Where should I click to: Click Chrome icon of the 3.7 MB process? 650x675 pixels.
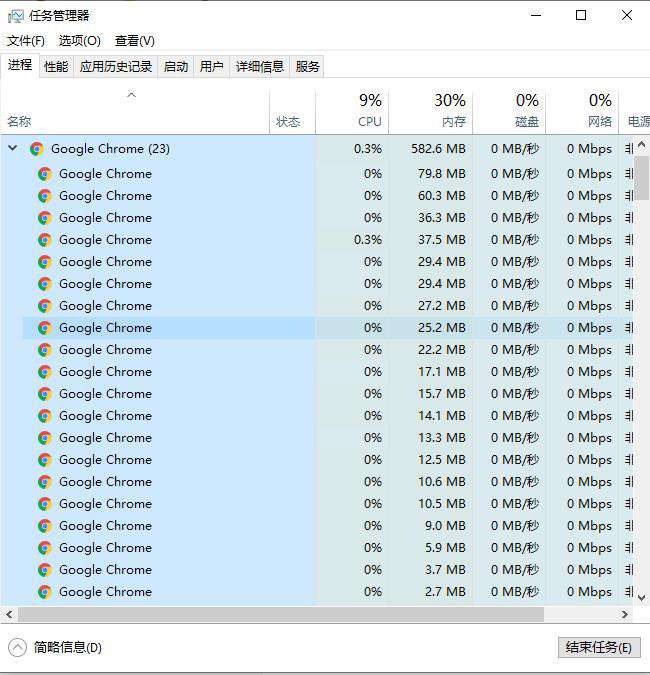[x=45, y=570]
